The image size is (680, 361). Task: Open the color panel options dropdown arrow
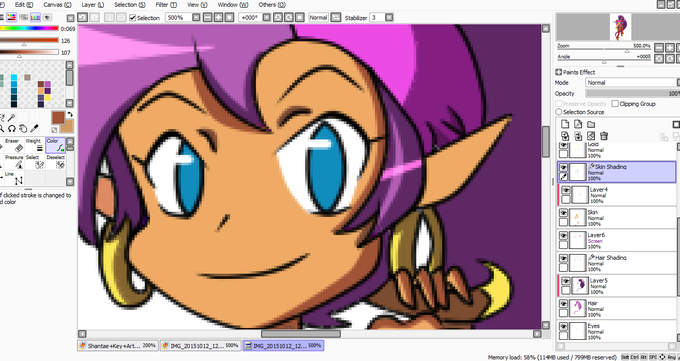tap(70, 18)
